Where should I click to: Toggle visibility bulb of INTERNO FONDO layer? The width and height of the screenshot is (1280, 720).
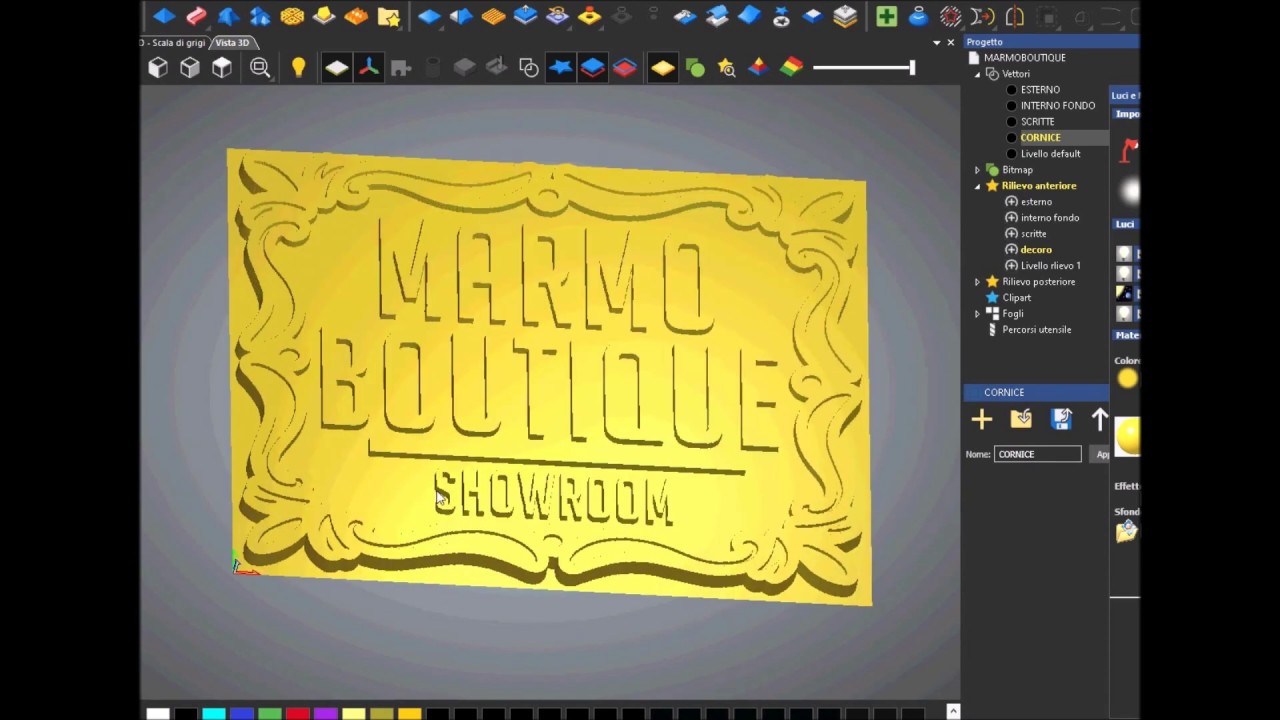pos(1011,106)
